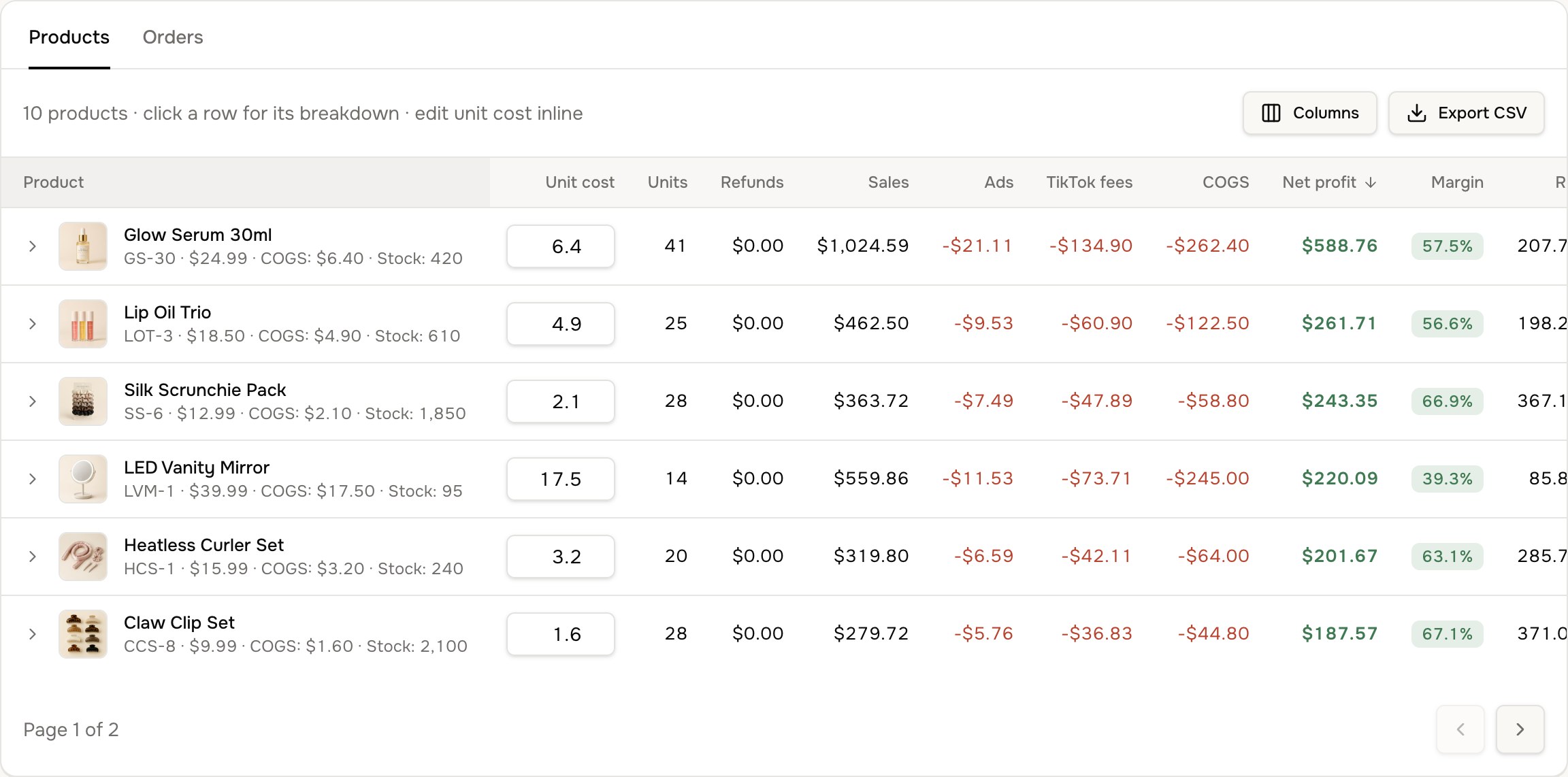Viewport: 1568px width, 777px height.
Task: Click the LED Vanity Mirror thumbnail
Action: pyautogui.click(x=83, y=479)
